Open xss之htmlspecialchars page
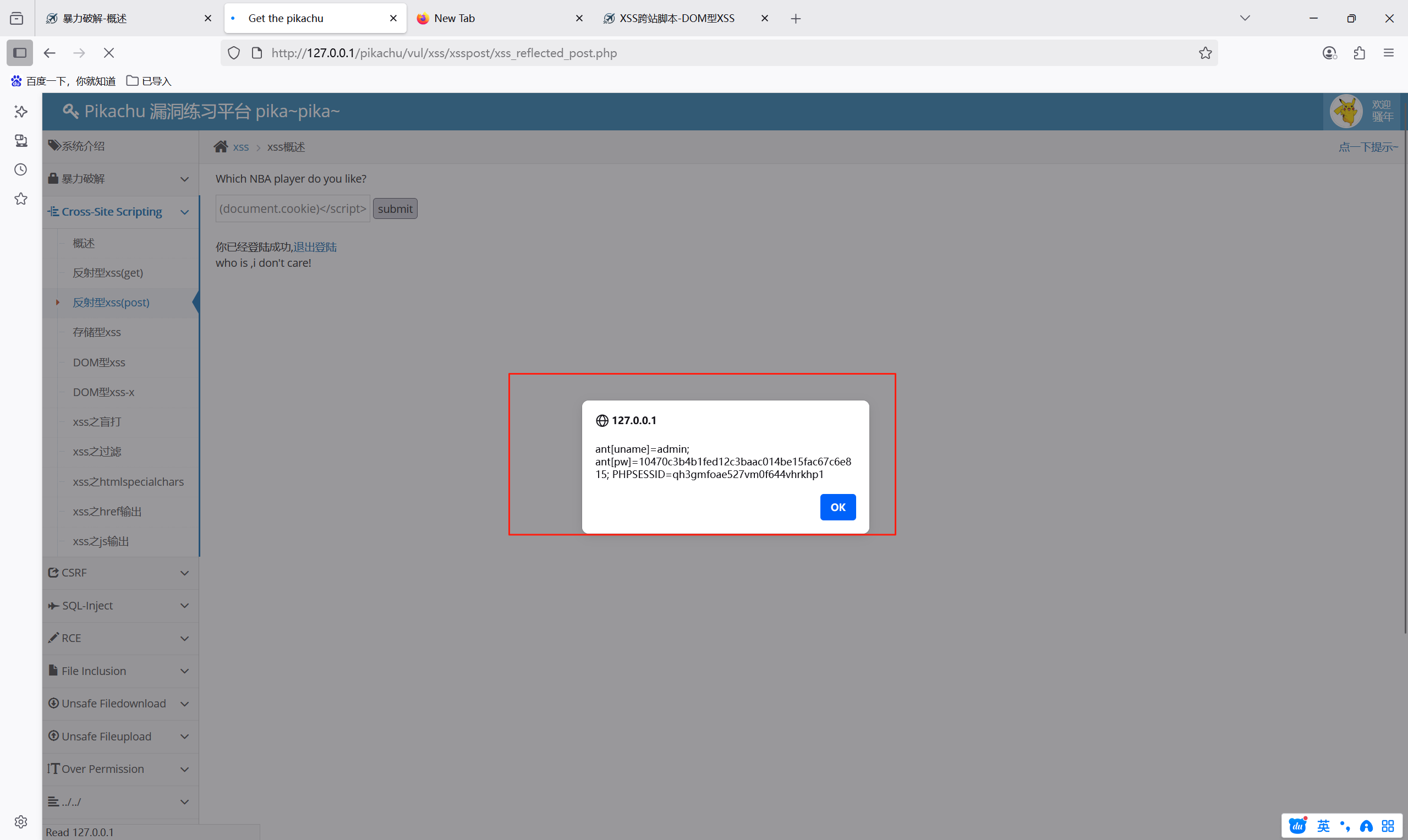This screenshot has height=840, width=1408. click(128, 482)
